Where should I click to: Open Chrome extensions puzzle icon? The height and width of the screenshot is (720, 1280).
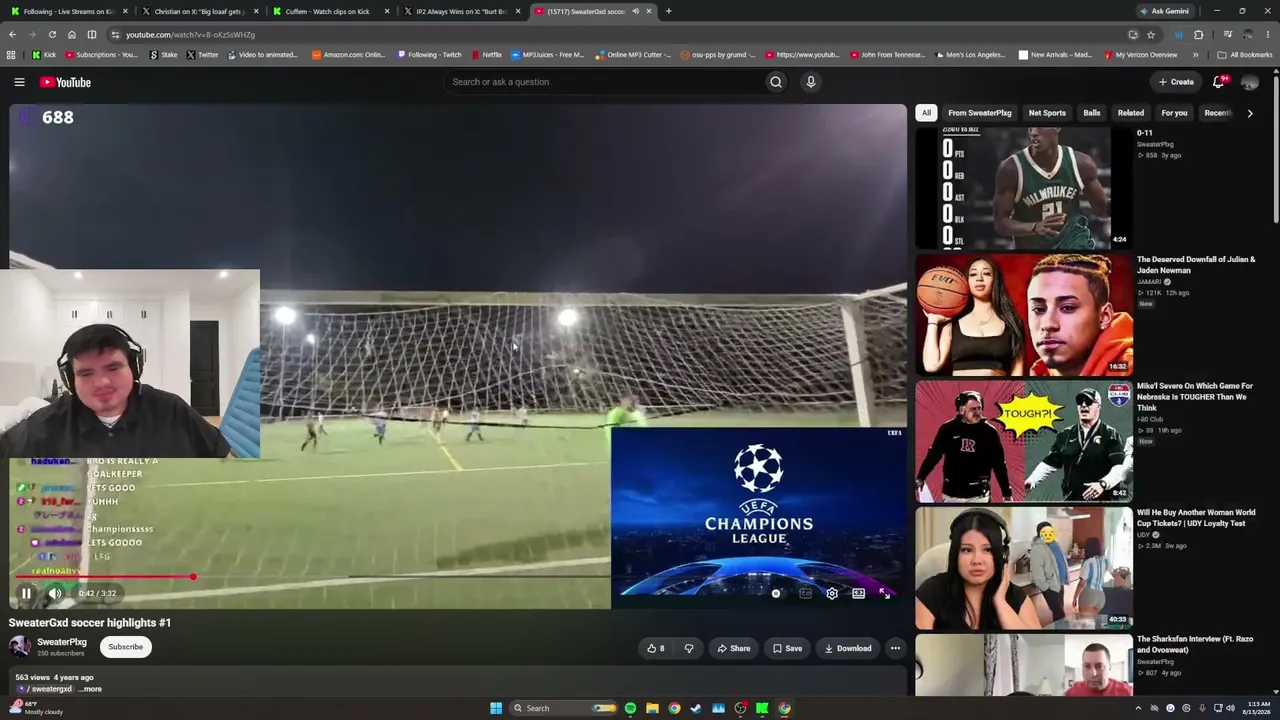[x=1199, y=34]
